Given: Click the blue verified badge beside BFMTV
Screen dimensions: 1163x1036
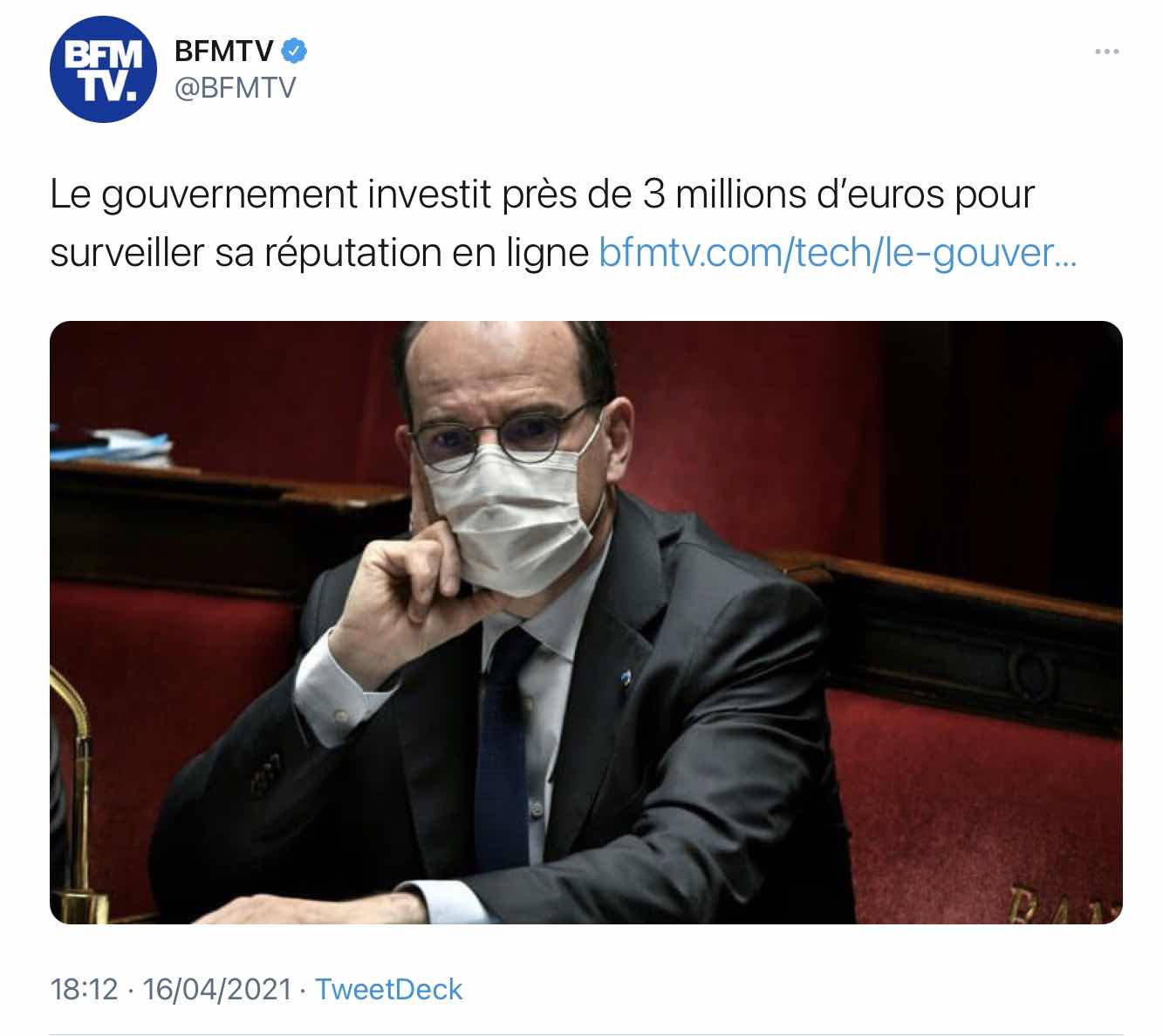Looking at the screenshot, I should click(295, 51).
